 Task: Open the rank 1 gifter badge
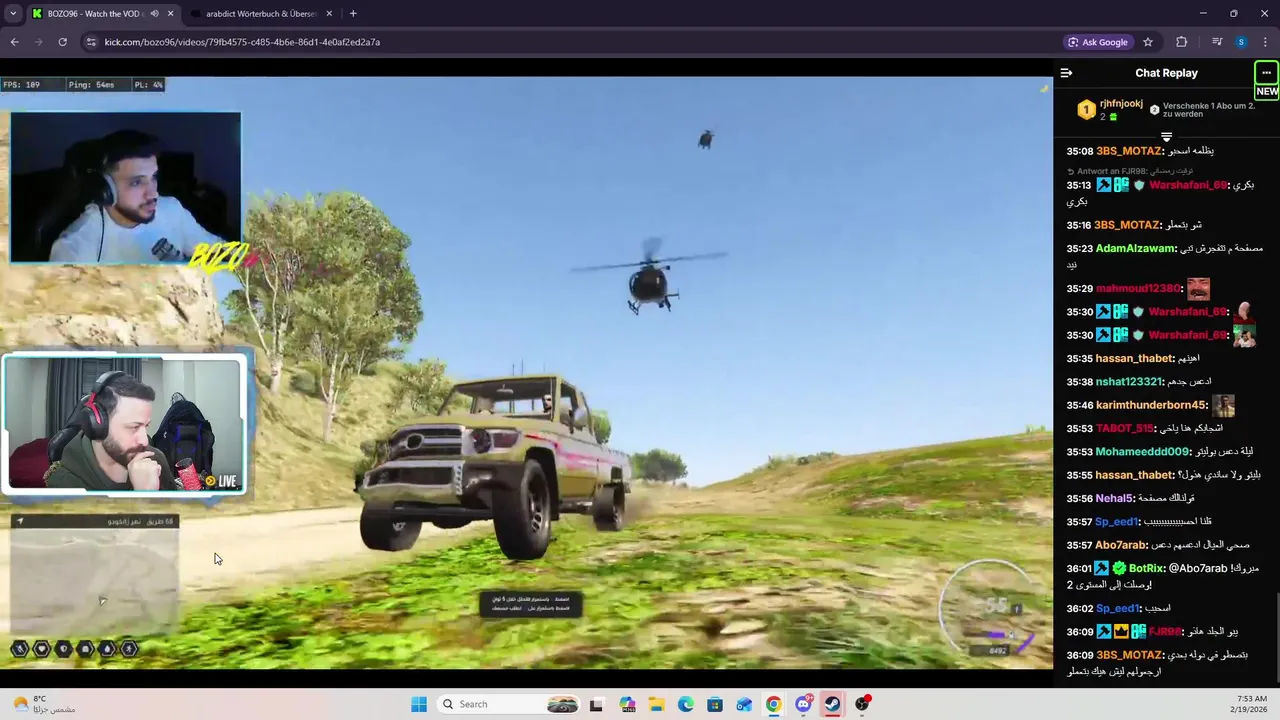(1086, 110)
